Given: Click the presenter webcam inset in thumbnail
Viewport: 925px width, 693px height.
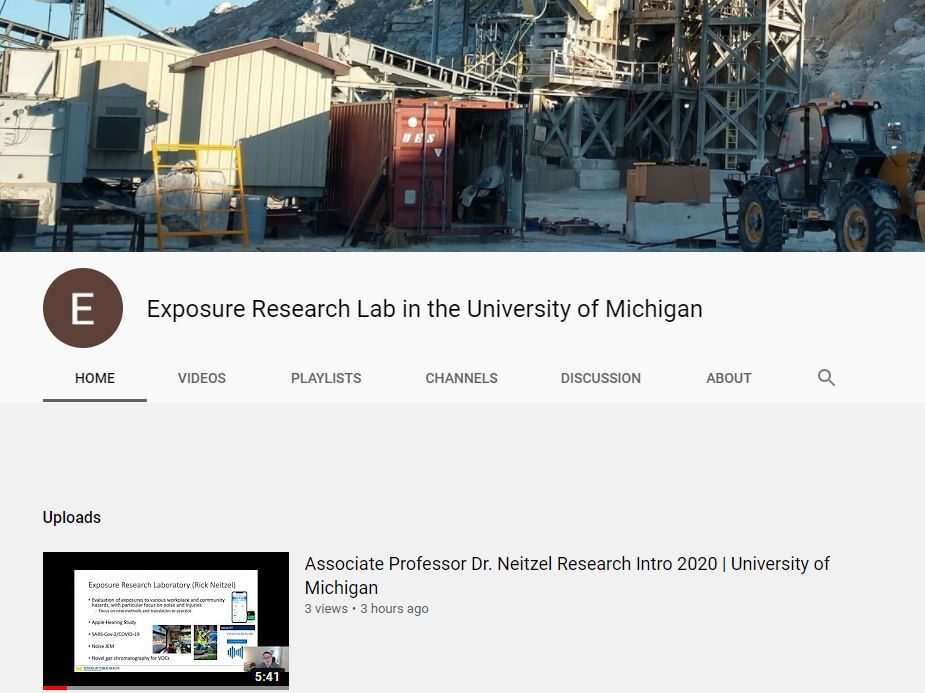Looking at the screenshot, I should (x=264, y=658).
